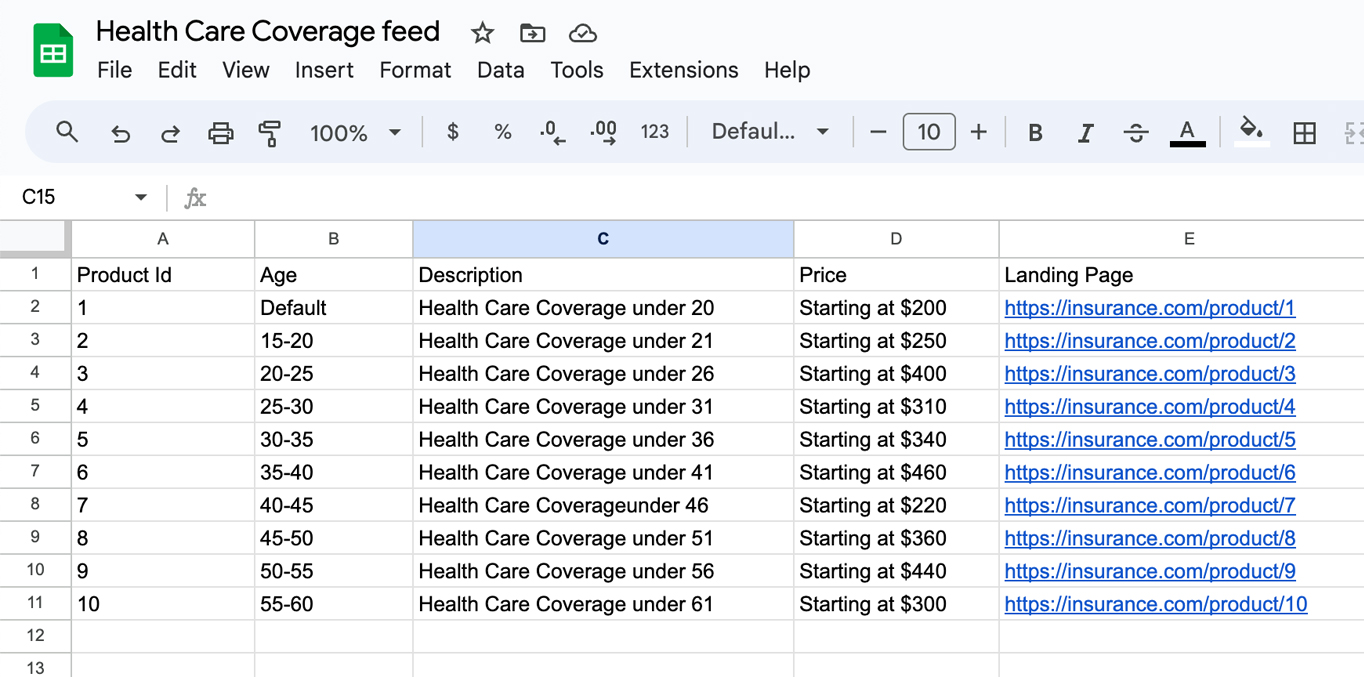Toggle strikethrough formatting

pos(1135,133)
